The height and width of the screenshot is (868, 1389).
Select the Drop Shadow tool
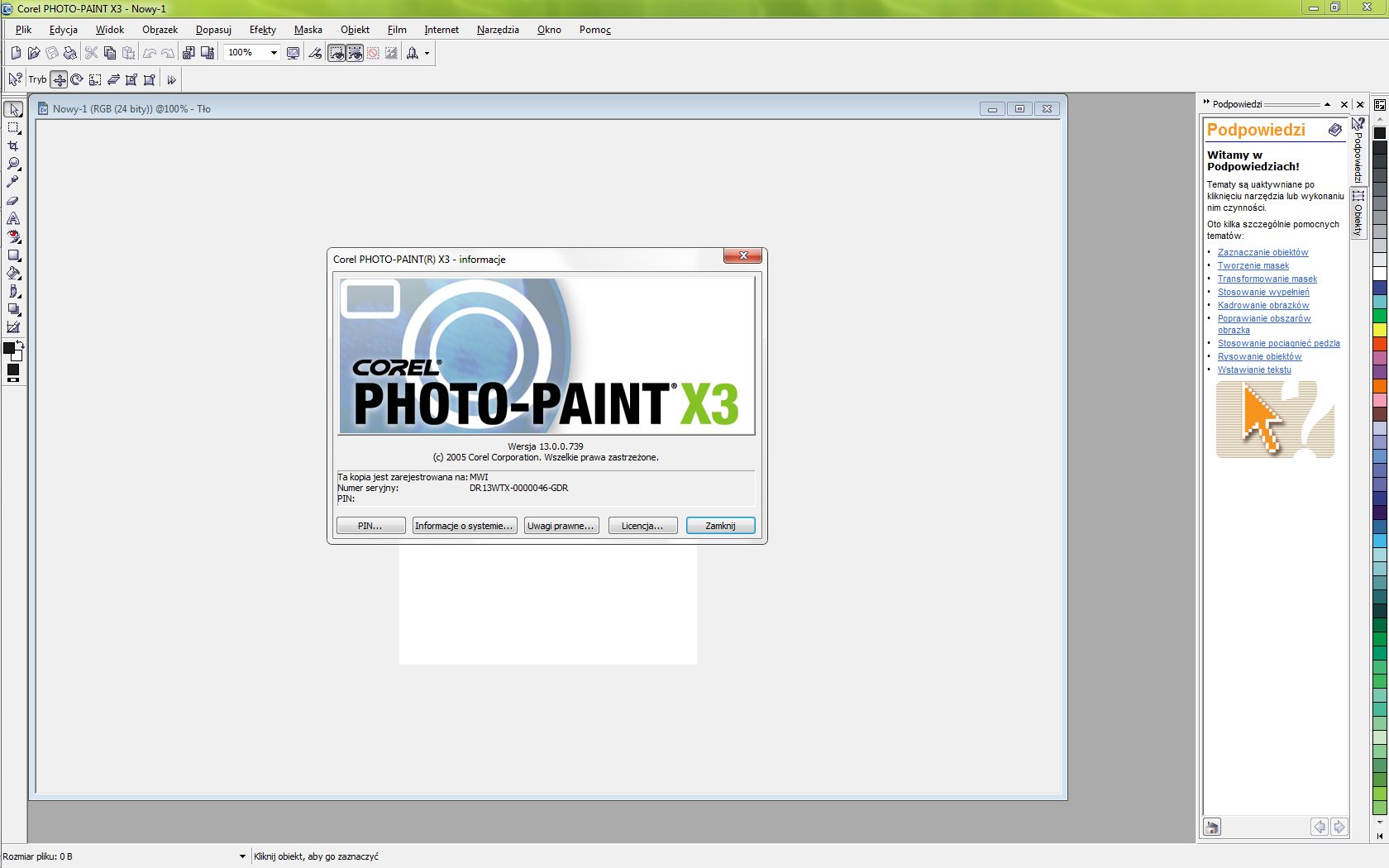point(13,310)
